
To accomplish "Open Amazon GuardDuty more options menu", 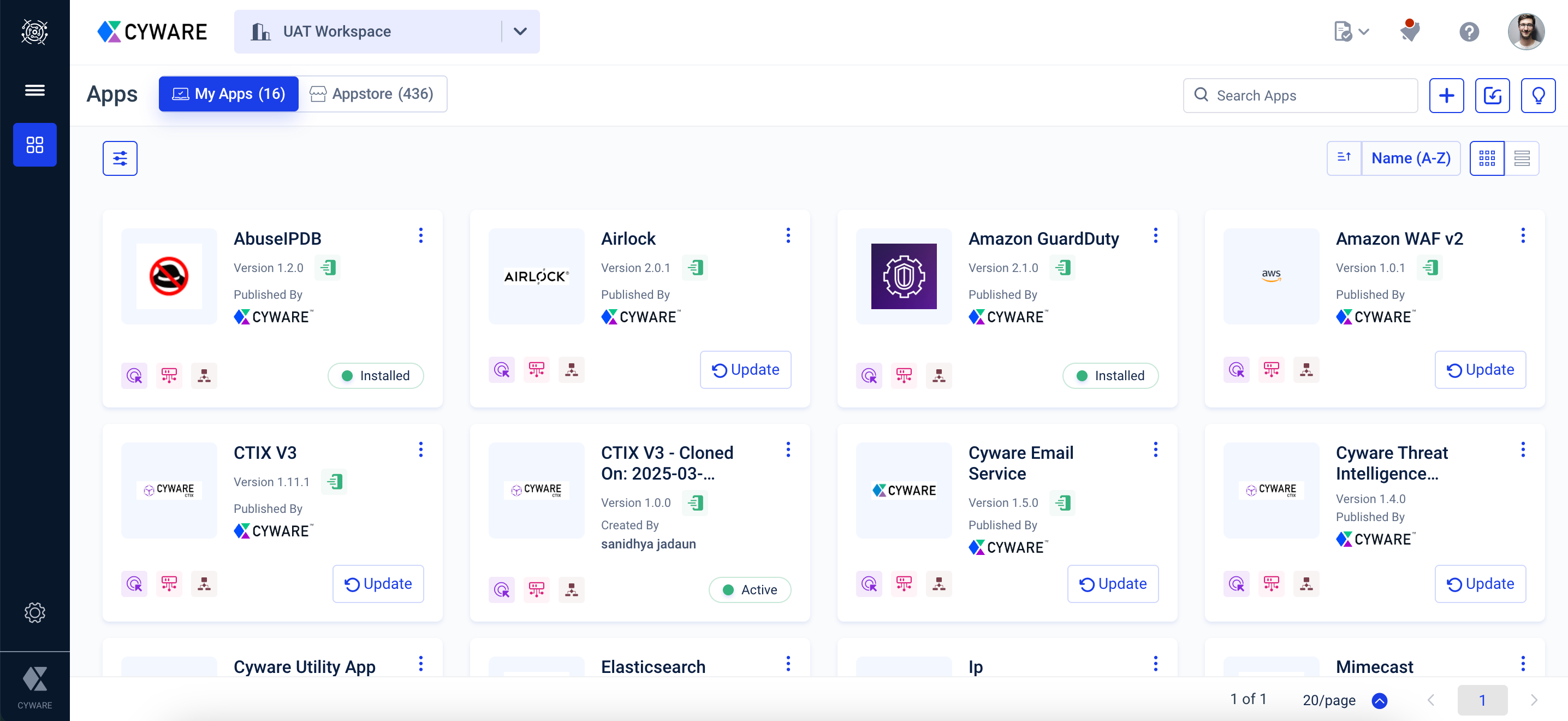I will click(x=1155, y=235).
